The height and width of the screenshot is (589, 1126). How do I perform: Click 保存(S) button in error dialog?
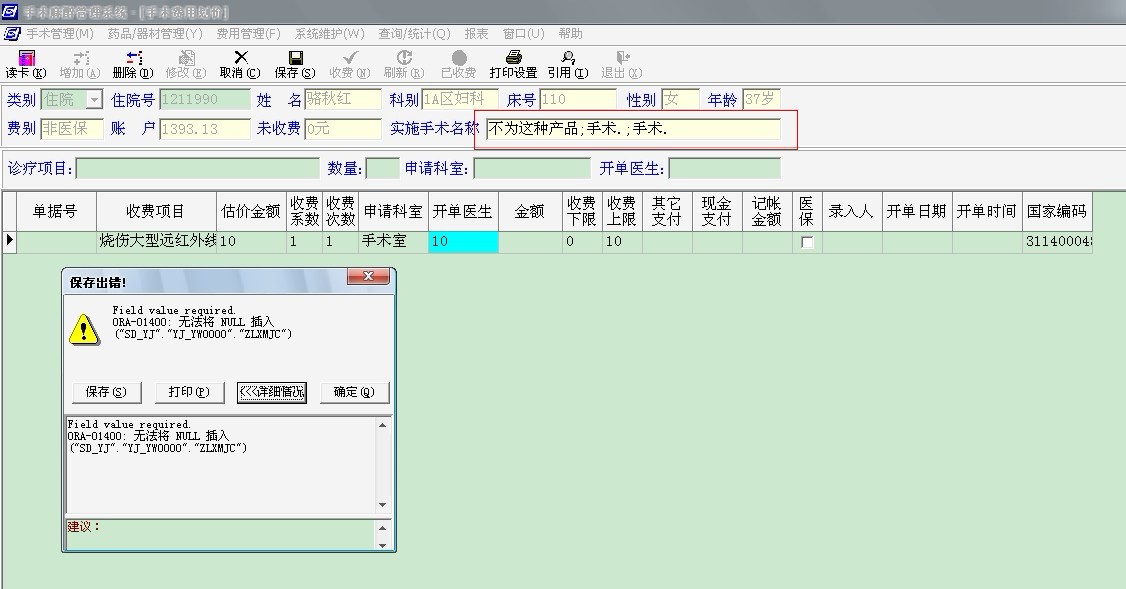pos(106,392)
